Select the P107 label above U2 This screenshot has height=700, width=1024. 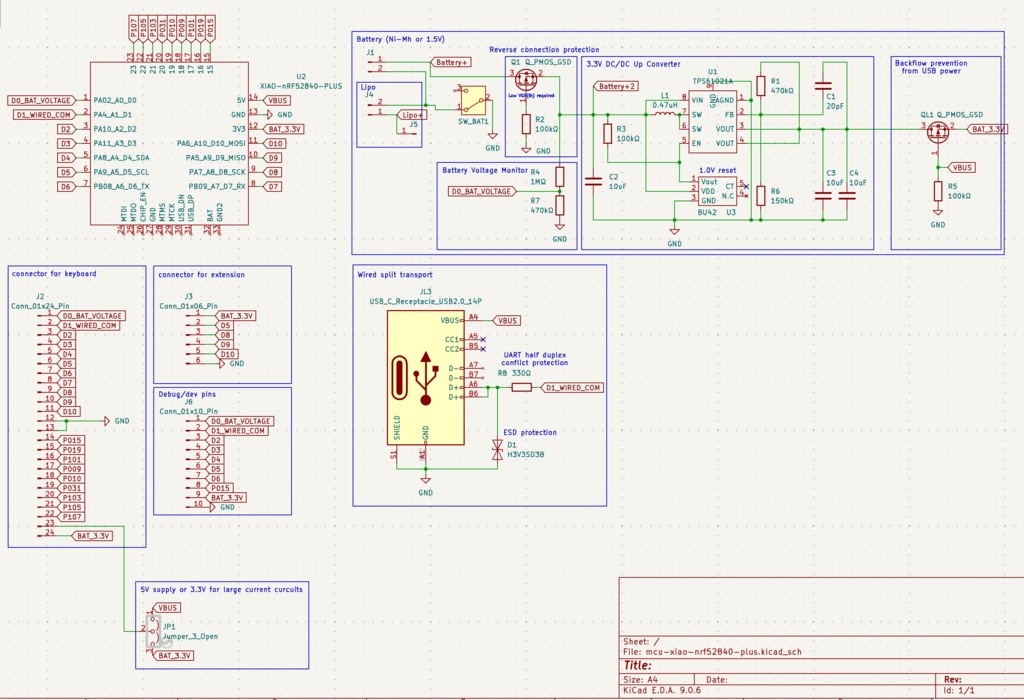[x=133, y=30]
